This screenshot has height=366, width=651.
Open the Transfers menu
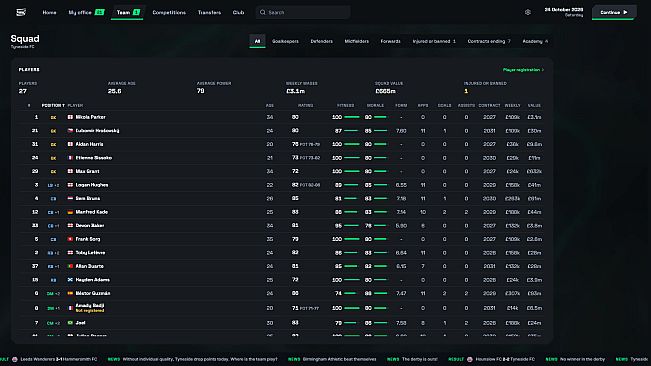pos(209,12)
